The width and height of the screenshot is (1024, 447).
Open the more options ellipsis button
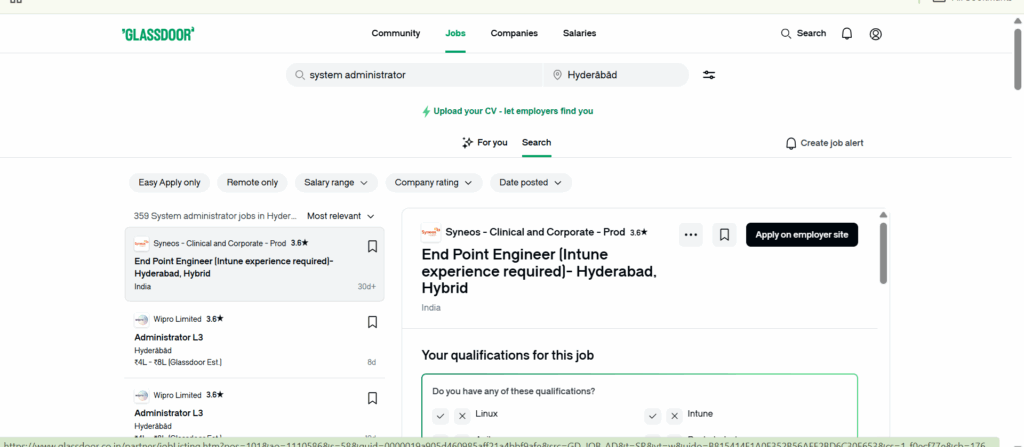point(691,235)
